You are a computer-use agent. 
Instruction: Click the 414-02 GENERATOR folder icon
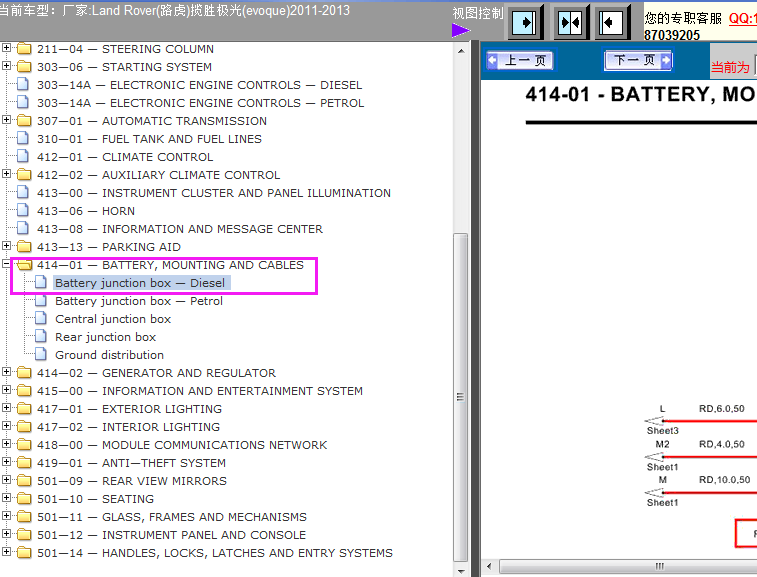(x=24, y=373)
